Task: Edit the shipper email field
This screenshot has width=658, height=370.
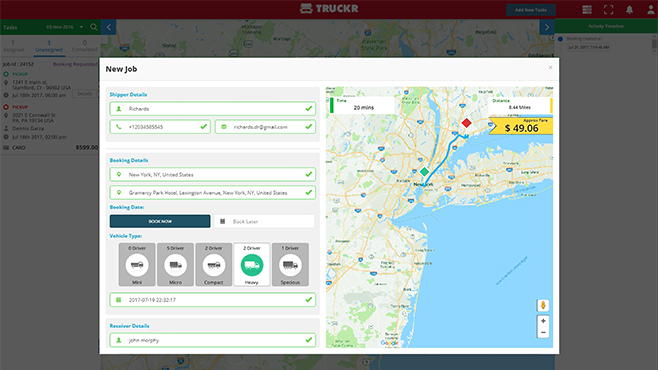Action: coord(265,127)
